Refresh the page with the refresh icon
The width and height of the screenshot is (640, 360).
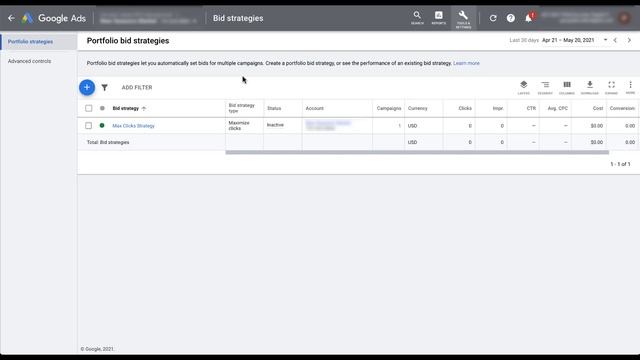coord(493,18)
